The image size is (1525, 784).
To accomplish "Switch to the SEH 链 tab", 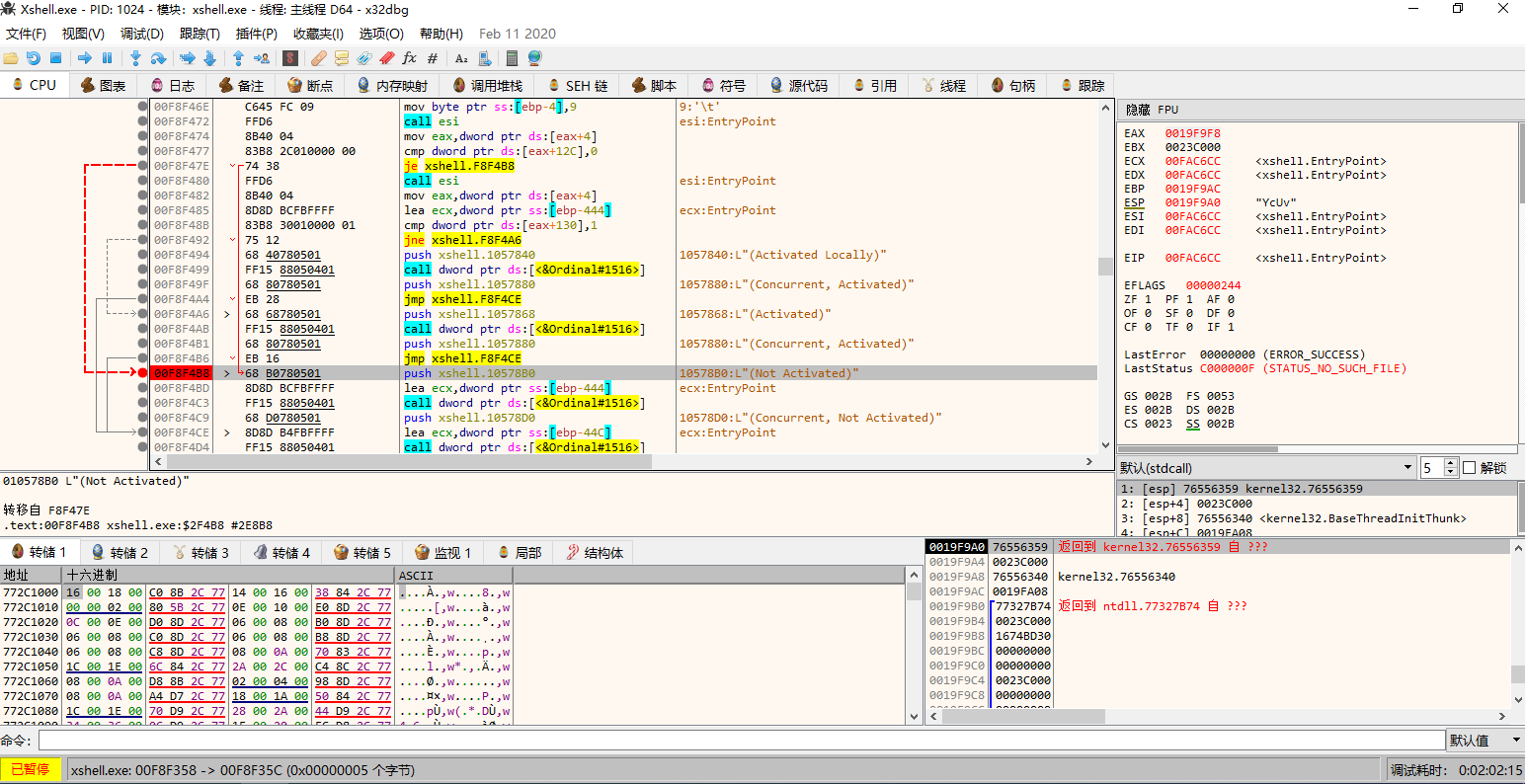I will coord(578,86).
